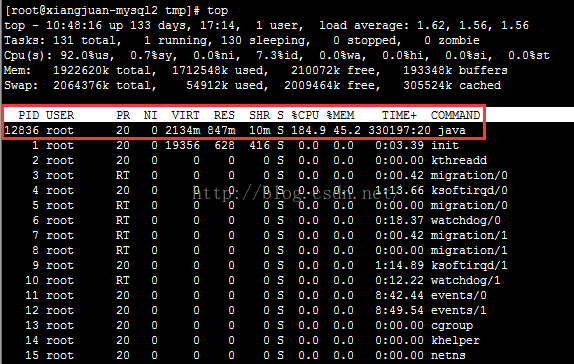Click the 0:03.39 time of init

pyautogui.click(x=399, y=145)
